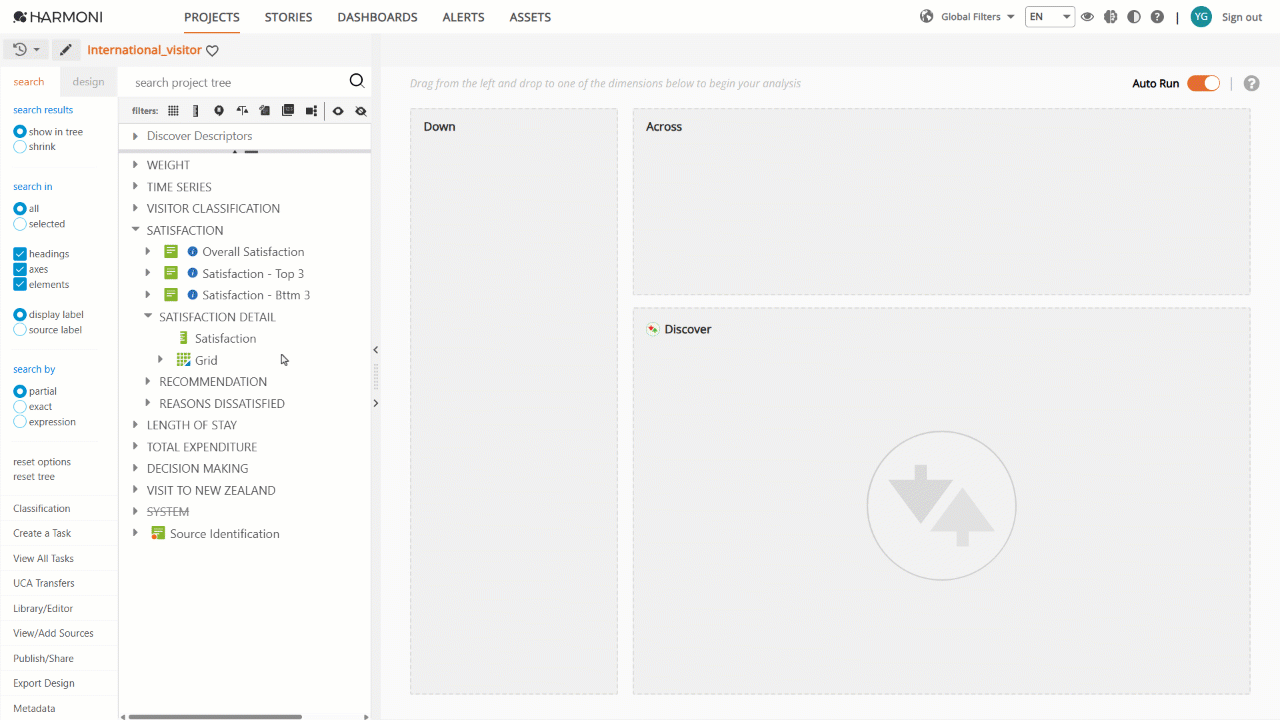Click the show-visible eye filter
The height and width of the screenshot is (720, 1280).
(x=338, y=111)
